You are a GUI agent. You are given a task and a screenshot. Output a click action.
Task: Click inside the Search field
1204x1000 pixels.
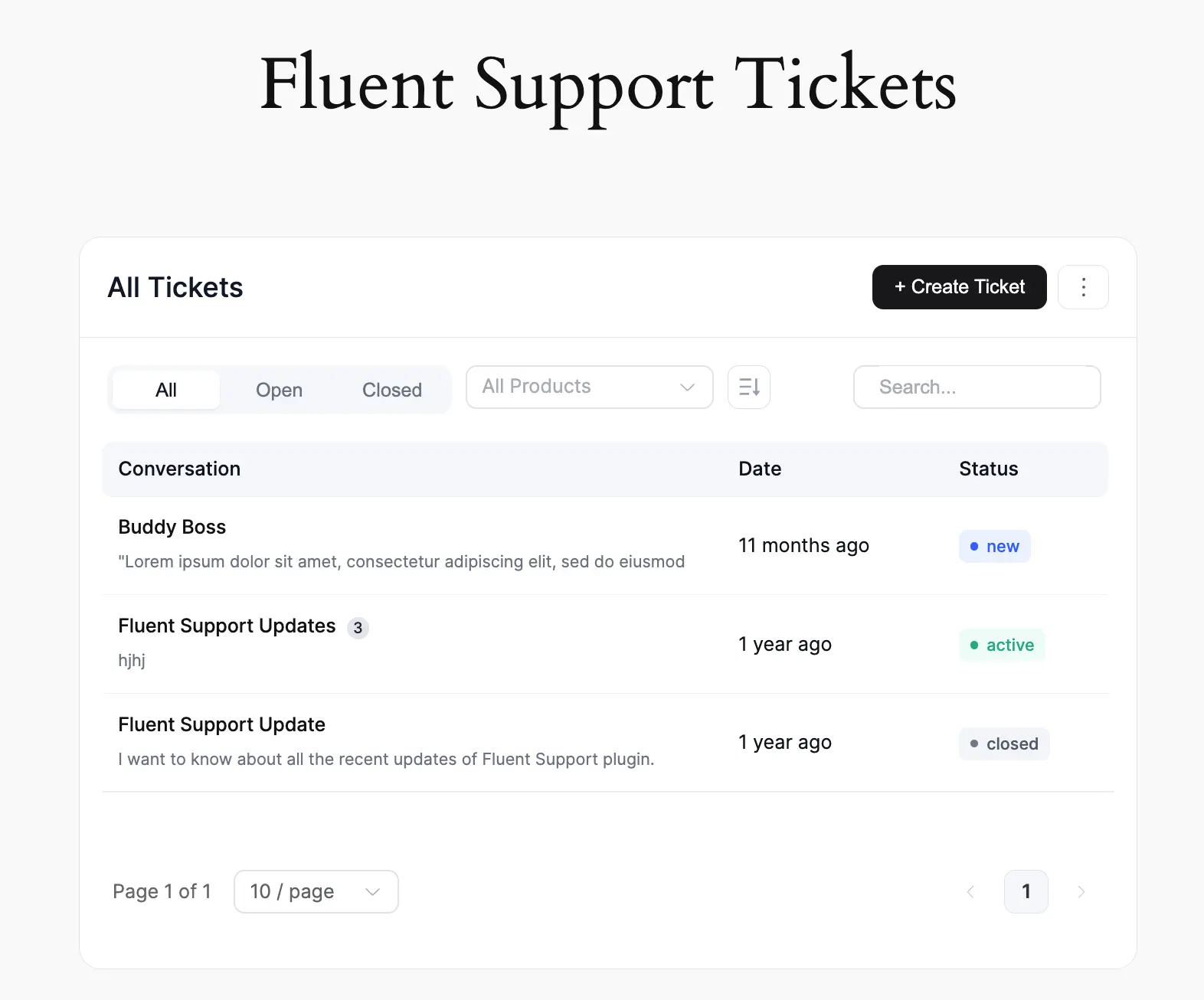click(977, 387)
